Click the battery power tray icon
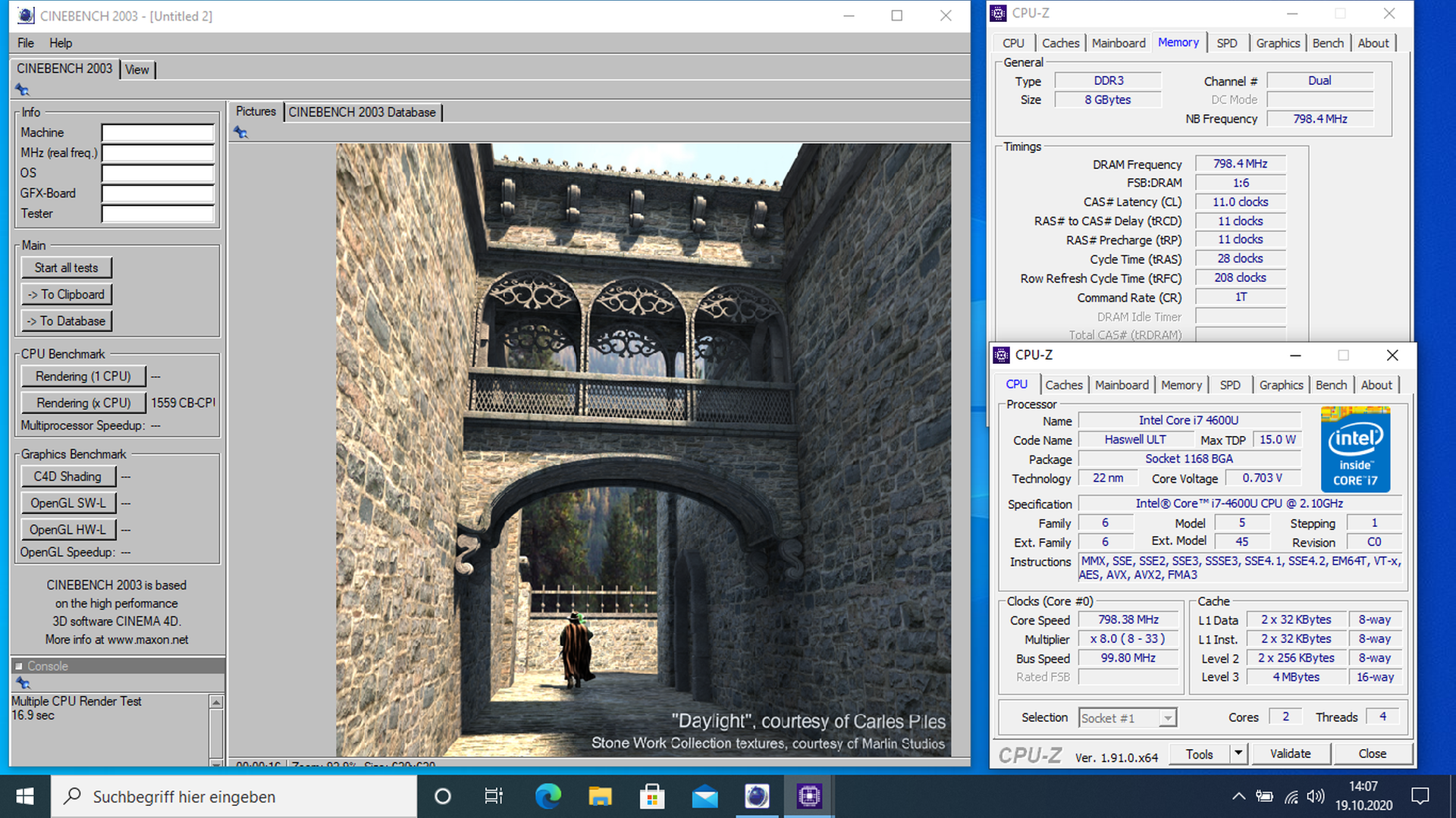This screenshot has width=1456, height=818. click(x=1264, y=796)
